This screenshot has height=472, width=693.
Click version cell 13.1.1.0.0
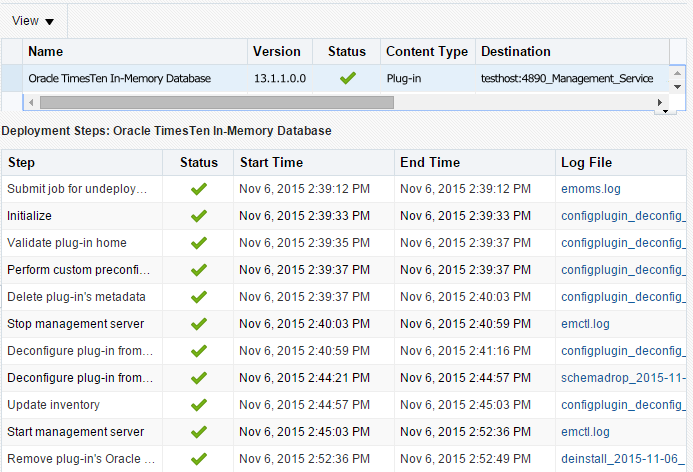pos(280,78)
